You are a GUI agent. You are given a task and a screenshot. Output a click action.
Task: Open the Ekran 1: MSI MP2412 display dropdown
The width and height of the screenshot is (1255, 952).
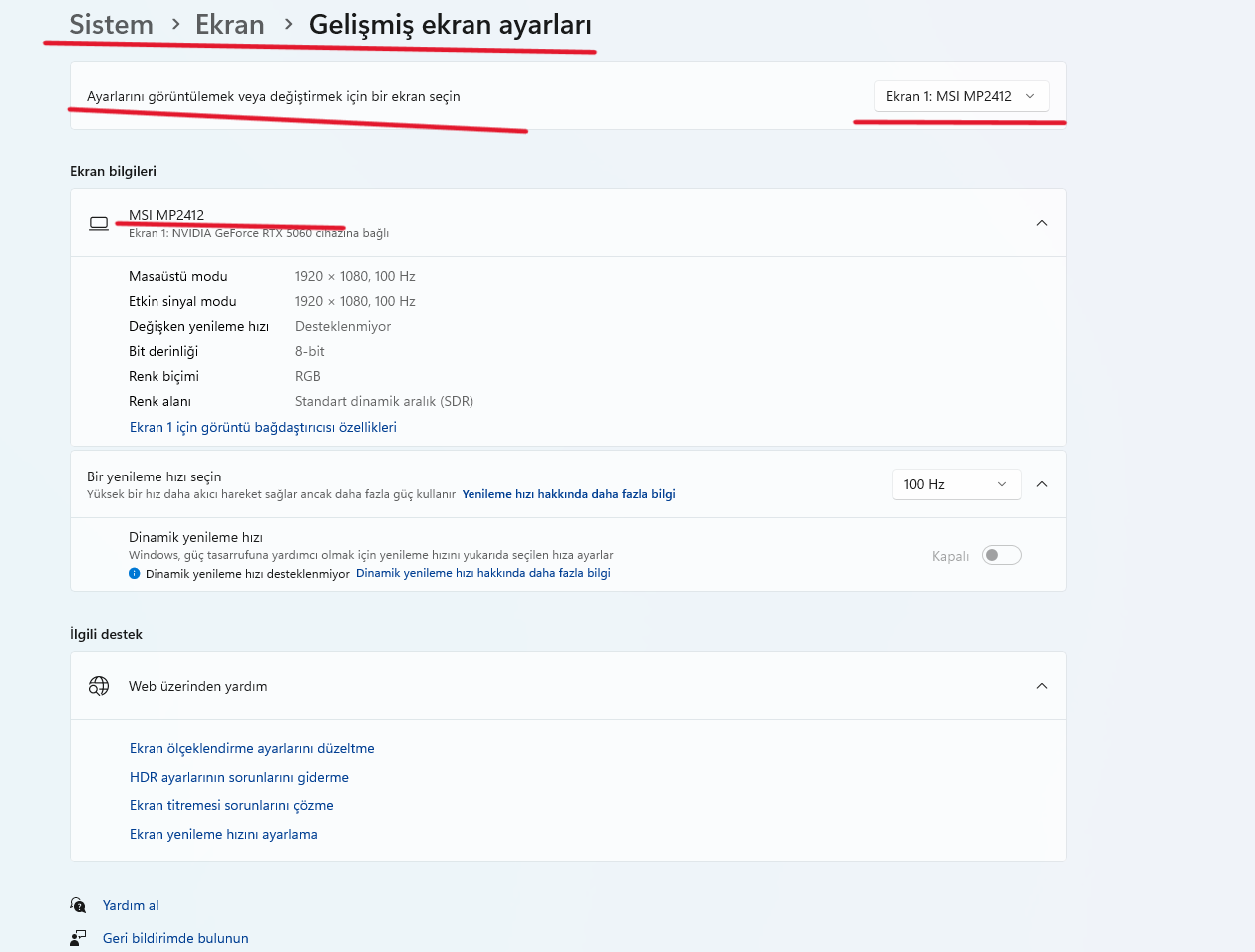click(x=961, y=96)
